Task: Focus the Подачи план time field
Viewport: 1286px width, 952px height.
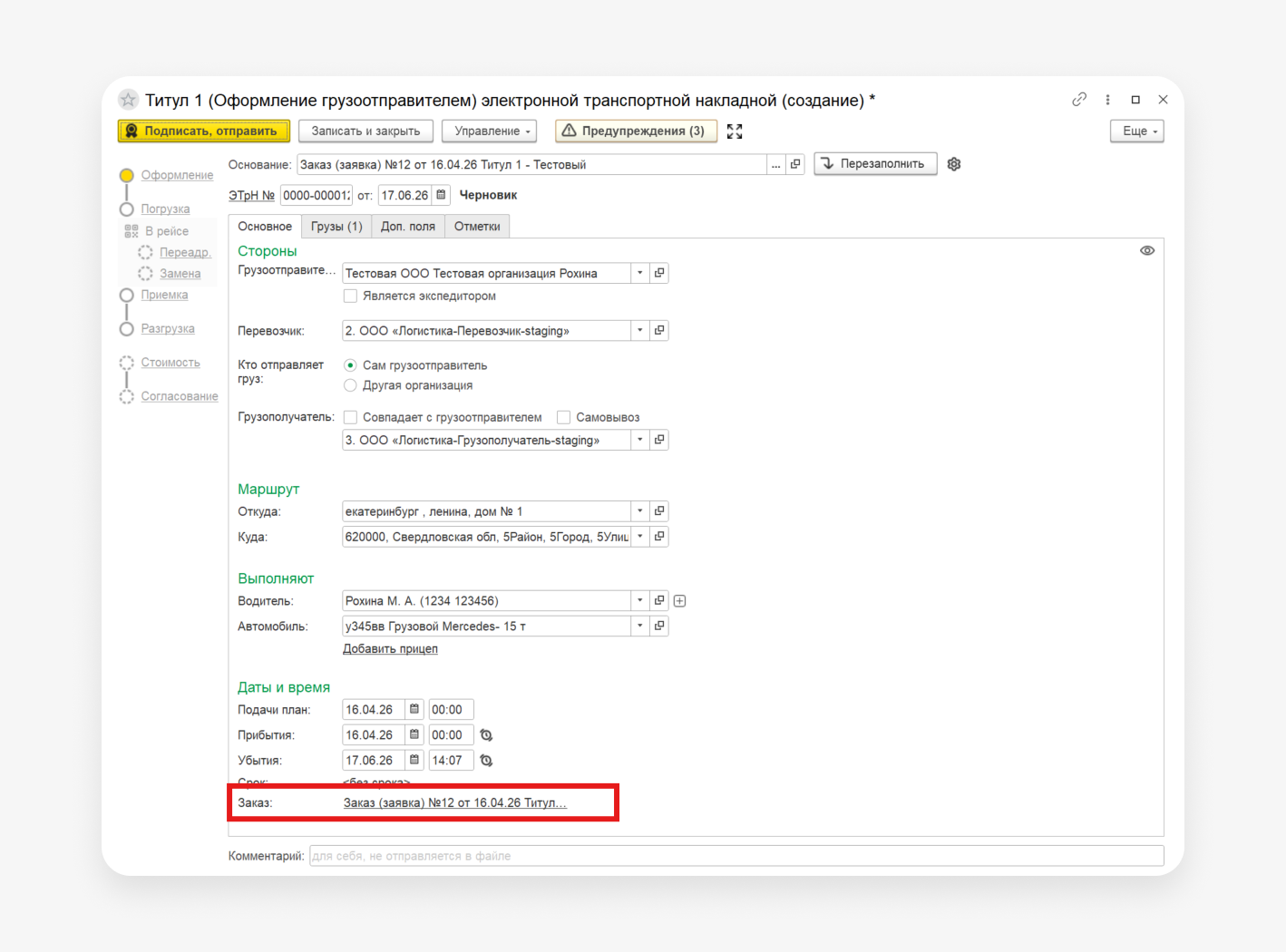Action: 451,710
